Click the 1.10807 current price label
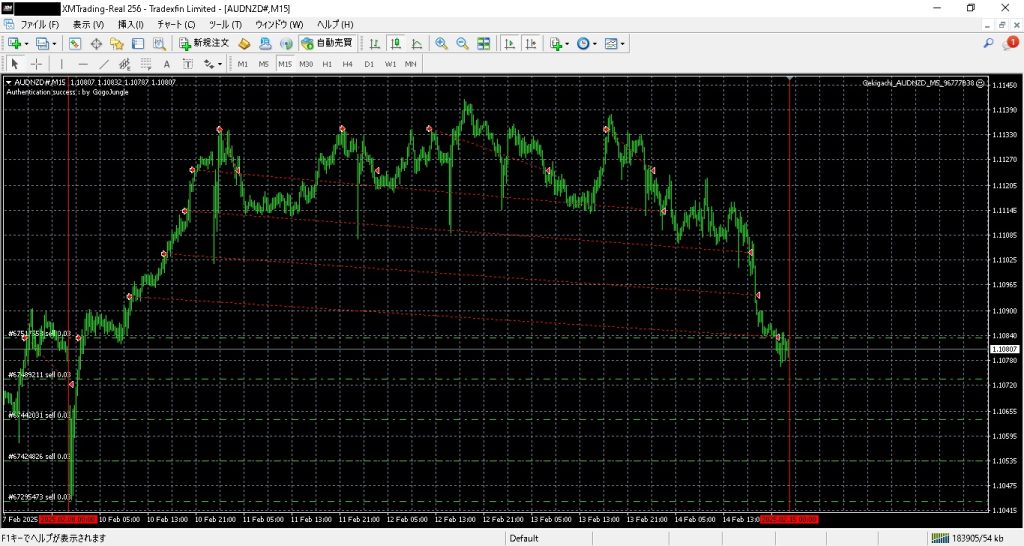This screenshot has width=1024, height=546. coord(1003,349)
